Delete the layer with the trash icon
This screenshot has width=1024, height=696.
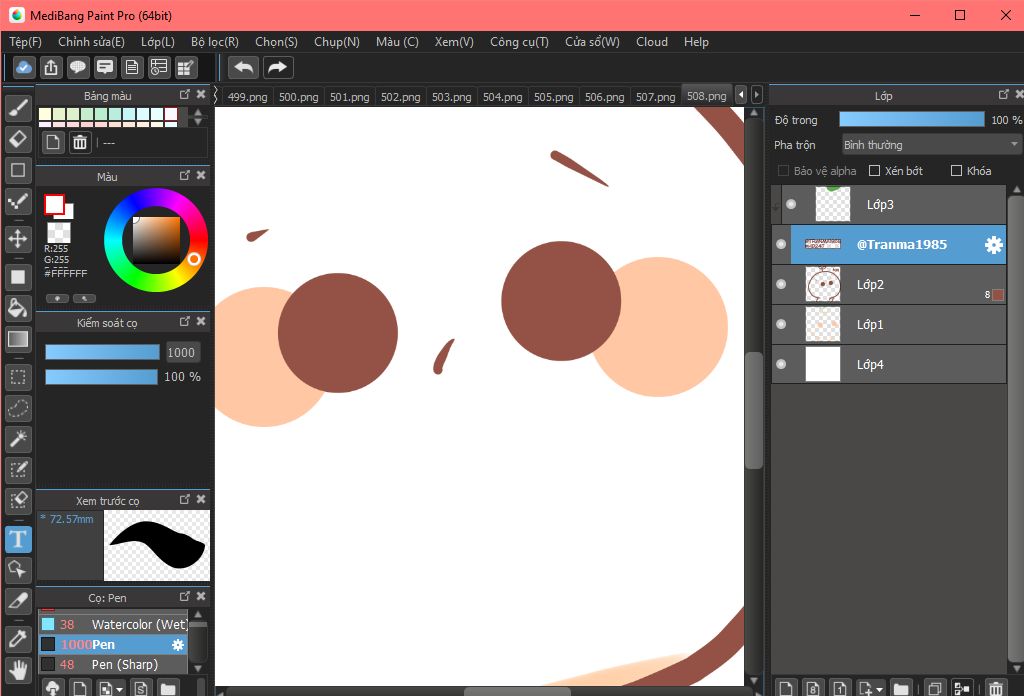pyautogui.click(x=995, y=688)
